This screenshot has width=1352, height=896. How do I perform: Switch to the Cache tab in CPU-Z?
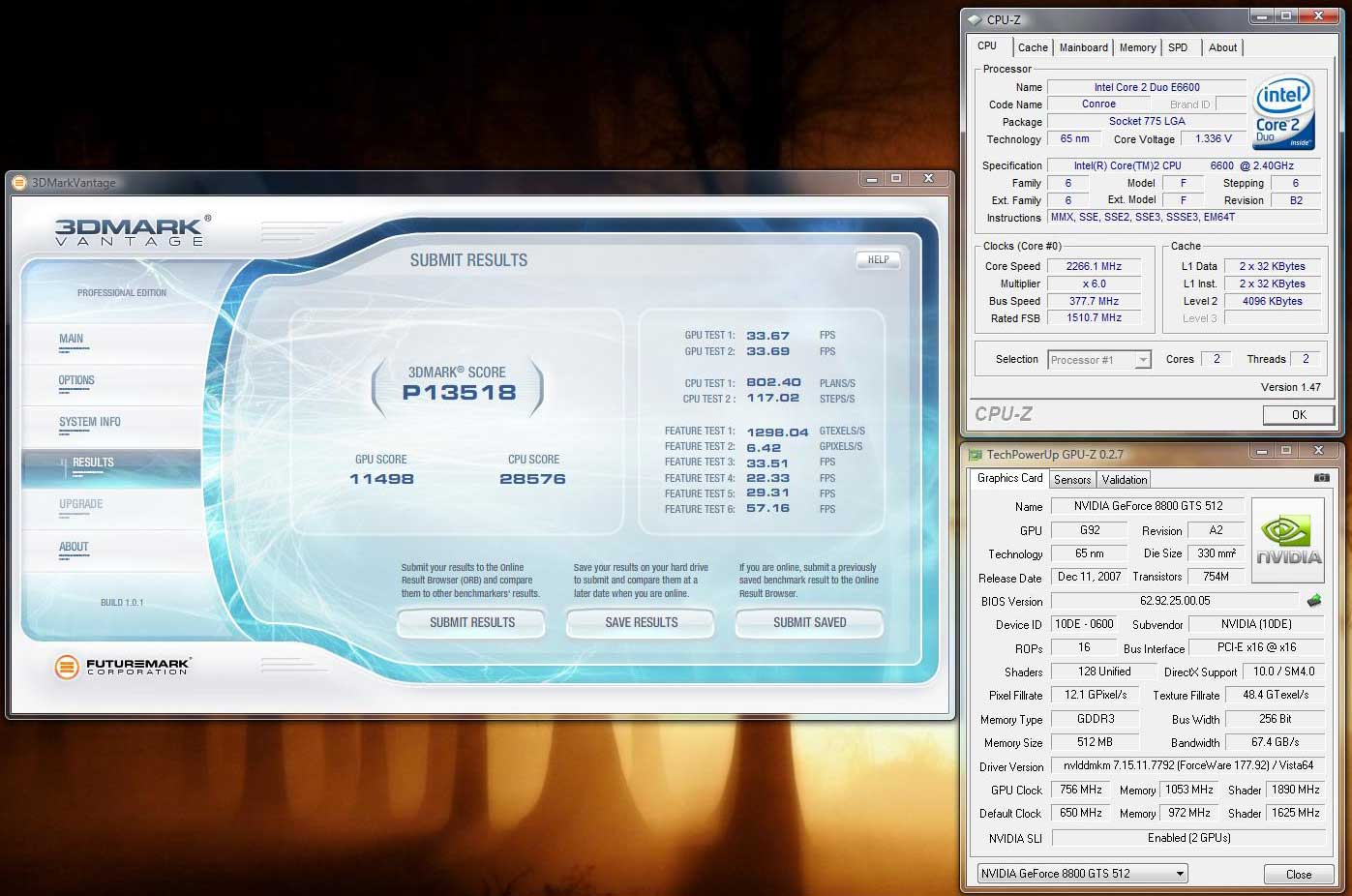pos(1033,47)
